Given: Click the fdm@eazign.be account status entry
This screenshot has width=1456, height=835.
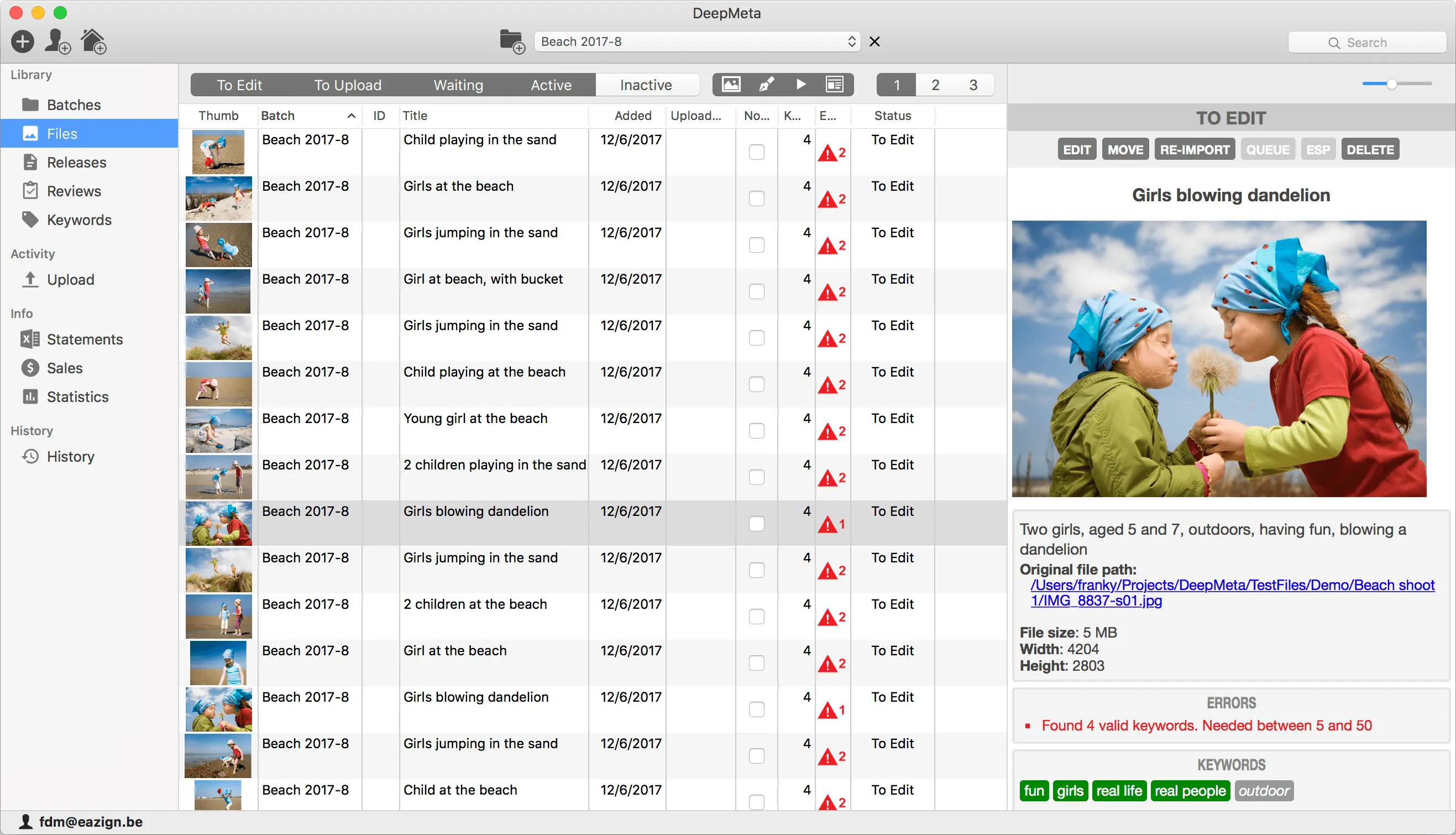Looking at the screenshot, I should [81, 822].
